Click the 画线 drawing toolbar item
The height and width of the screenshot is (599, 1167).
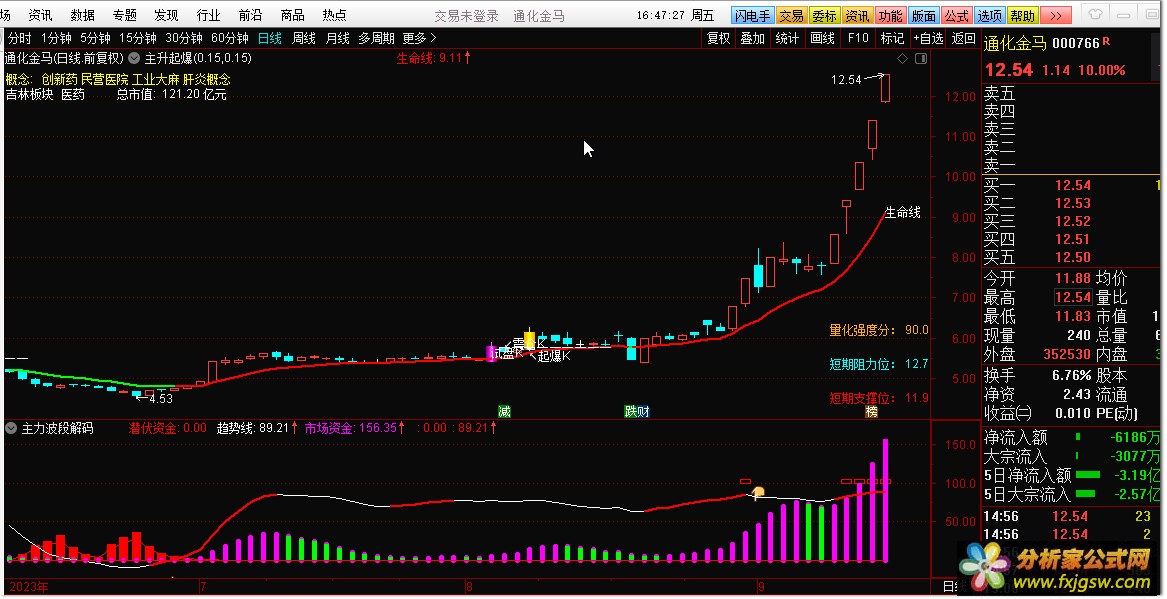click(x=822, y=38)
